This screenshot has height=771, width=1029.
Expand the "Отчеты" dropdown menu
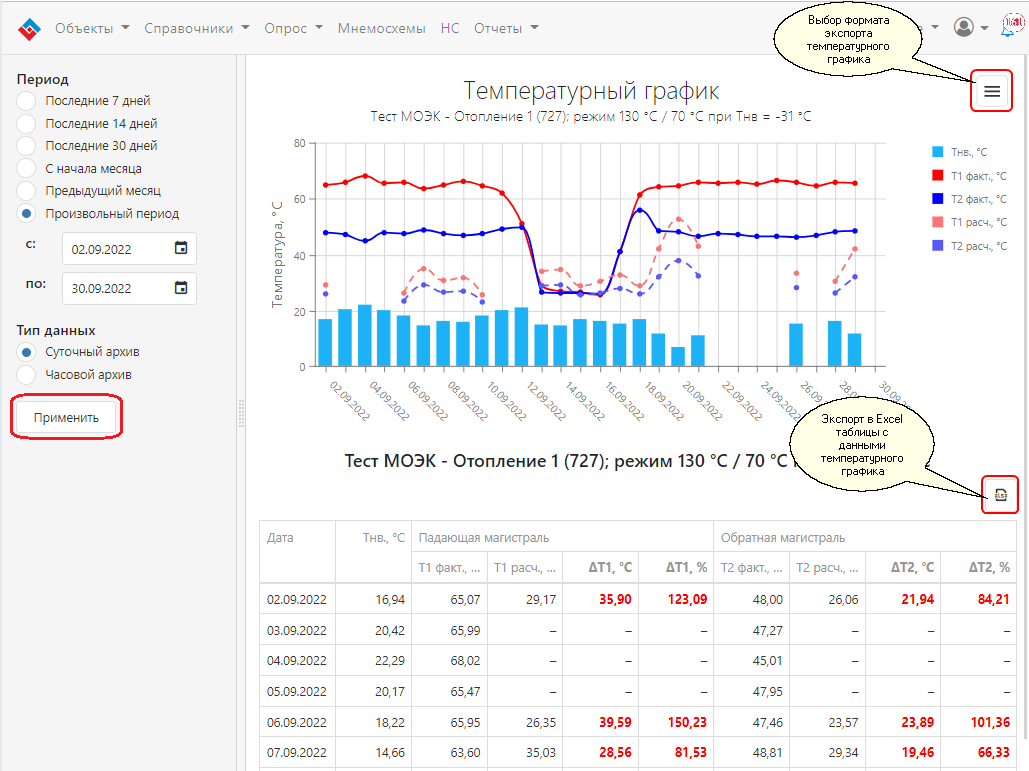(506, 28)
